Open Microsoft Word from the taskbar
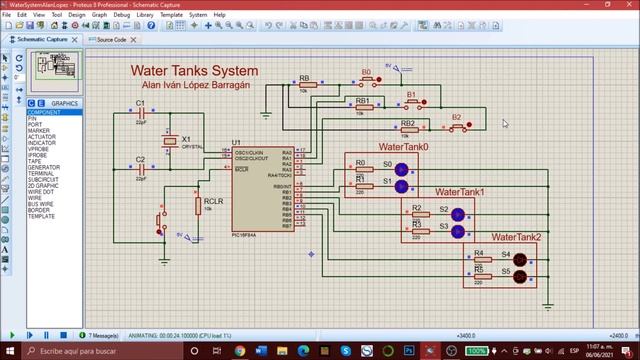The image size is (640, 360). (261, 351)
